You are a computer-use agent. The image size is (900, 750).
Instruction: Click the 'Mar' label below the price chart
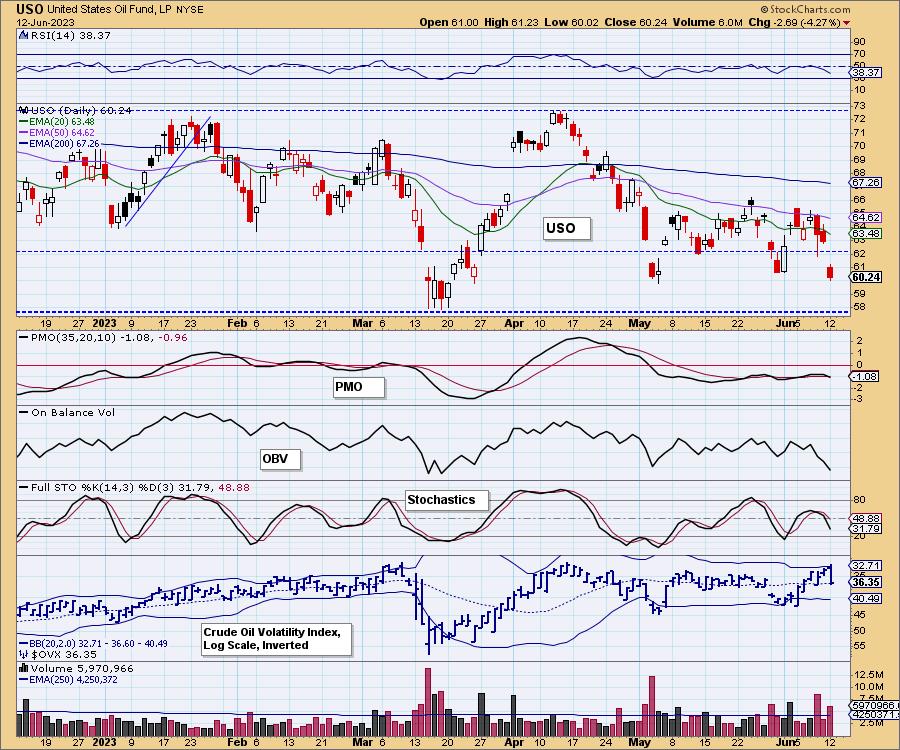362,323
